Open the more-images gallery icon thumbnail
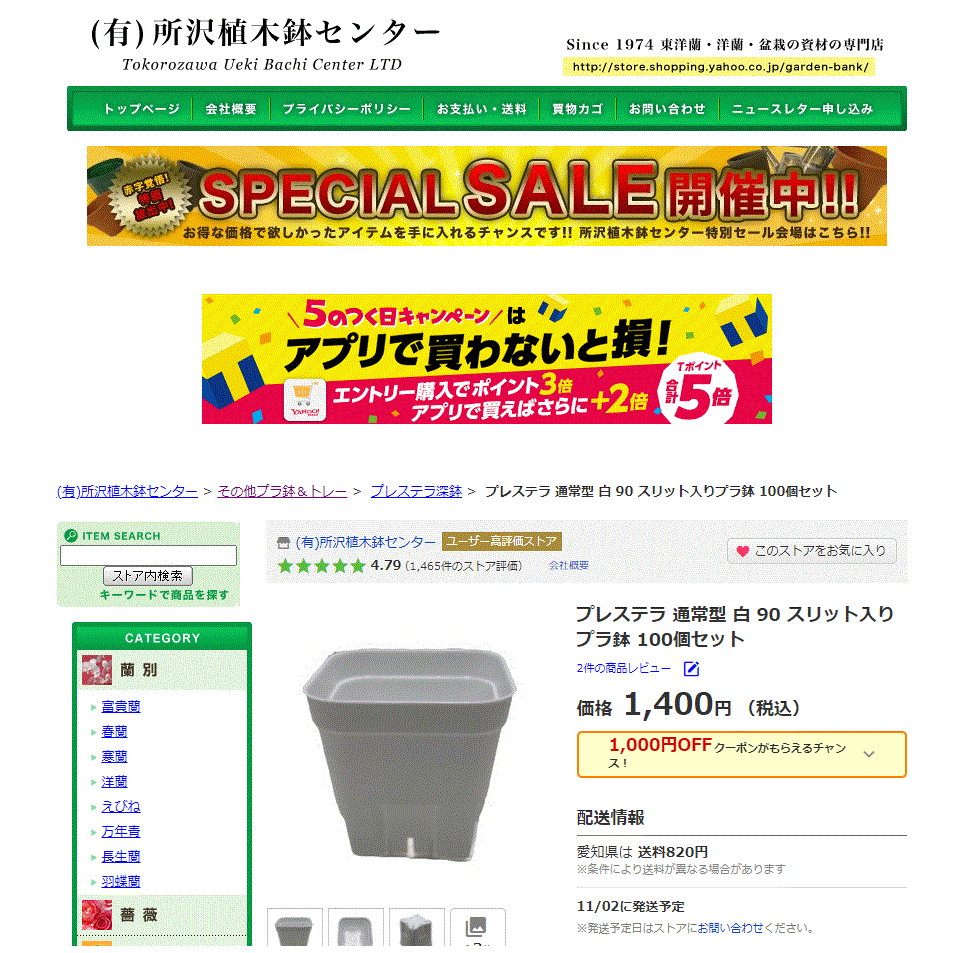This screenshot has height=953, width=959. pyautogui.click(x=477, y=927)
